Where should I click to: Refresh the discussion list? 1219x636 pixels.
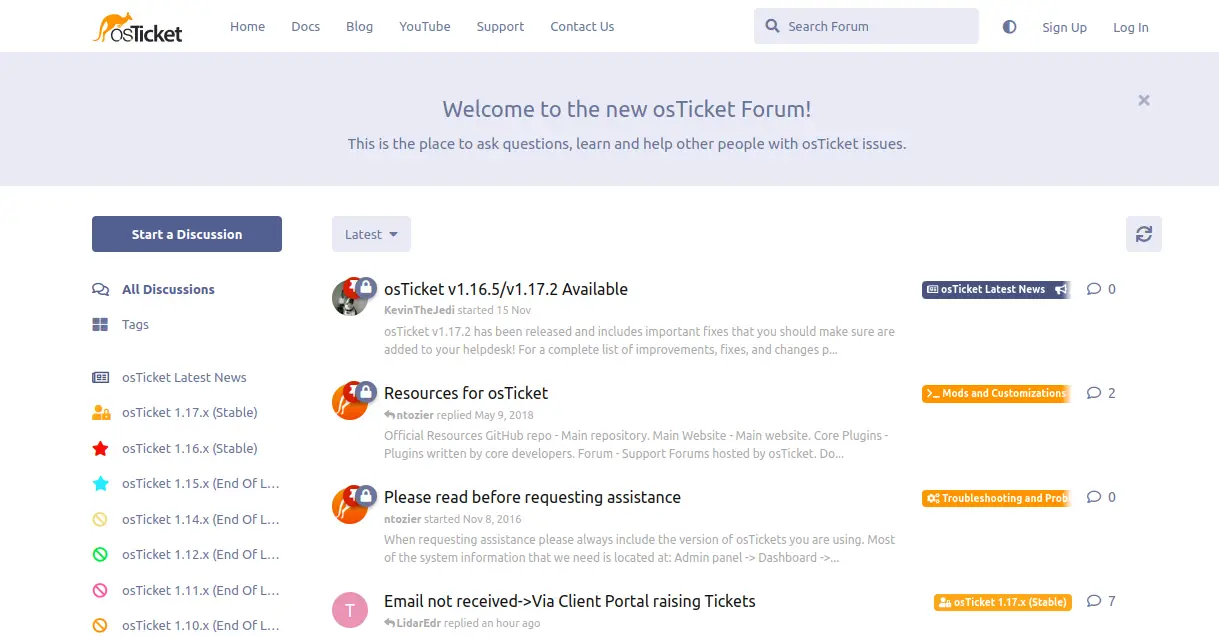1144,234
